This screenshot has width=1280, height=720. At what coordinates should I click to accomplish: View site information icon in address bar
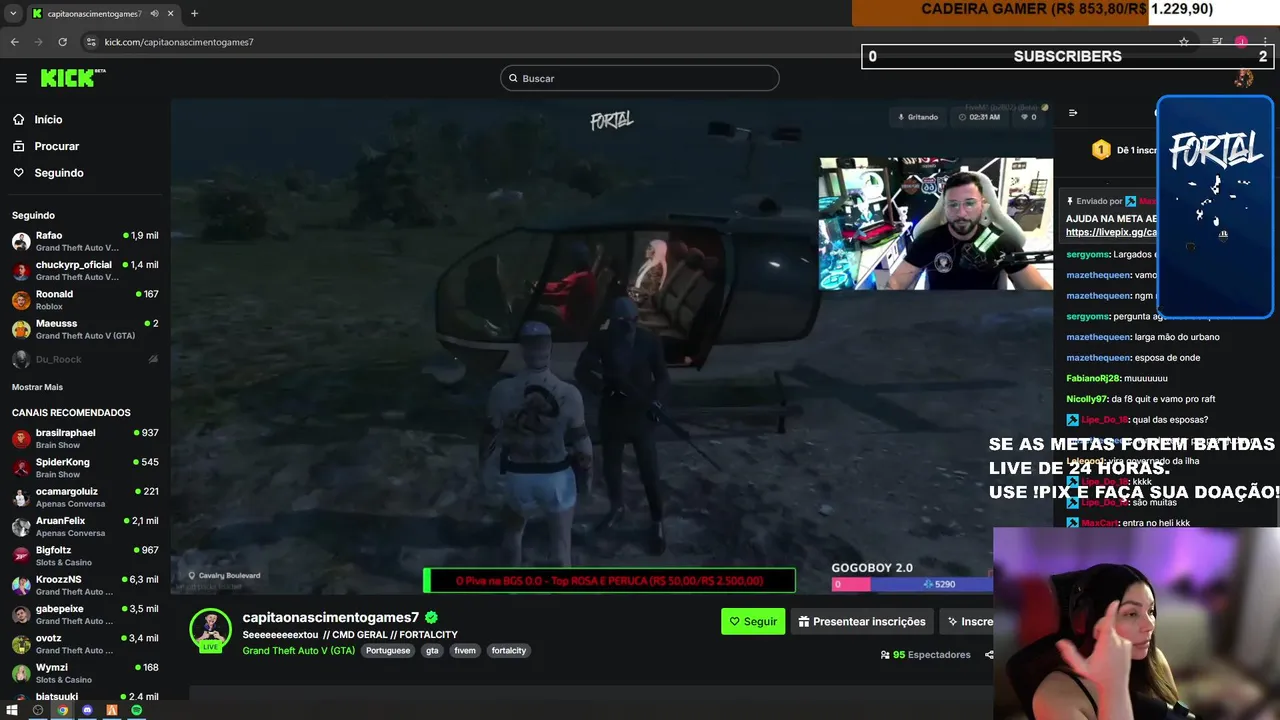coord(91,42)
